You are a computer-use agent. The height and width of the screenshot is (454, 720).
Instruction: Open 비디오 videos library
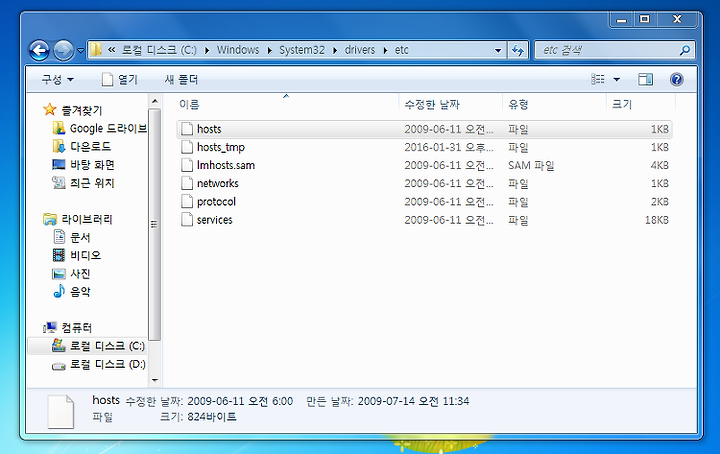click(85, 255)
